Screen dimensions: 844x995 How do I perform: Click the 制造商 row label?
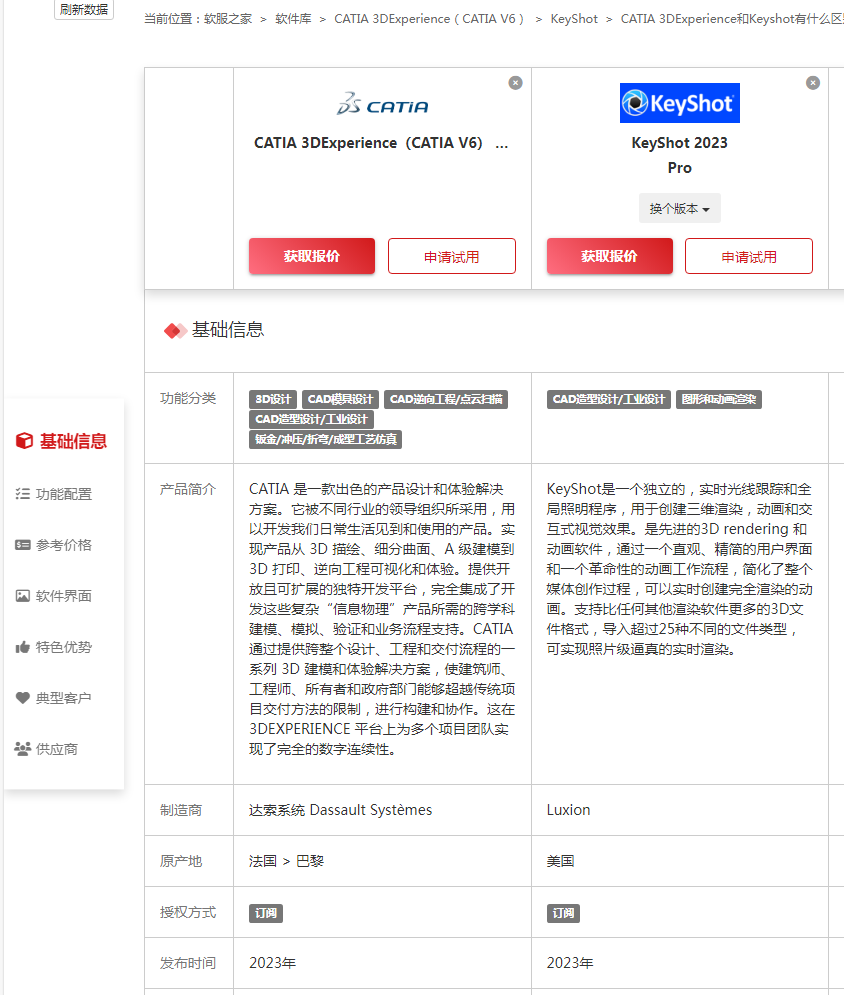coord(181,810)
